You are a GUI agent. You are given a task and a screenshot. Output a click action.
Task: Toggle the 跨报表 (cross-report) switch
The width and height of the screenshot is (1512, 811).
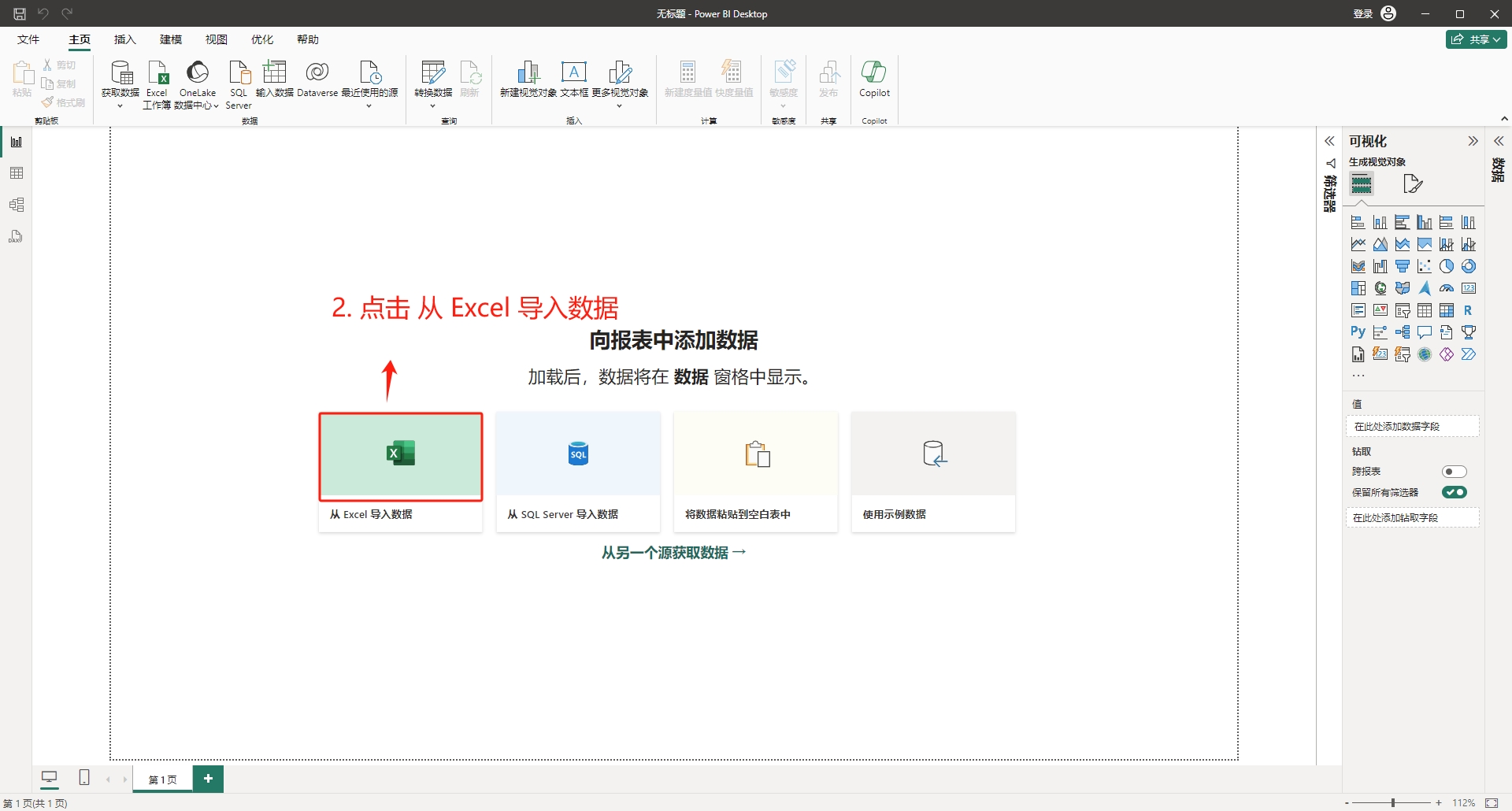1455,472
